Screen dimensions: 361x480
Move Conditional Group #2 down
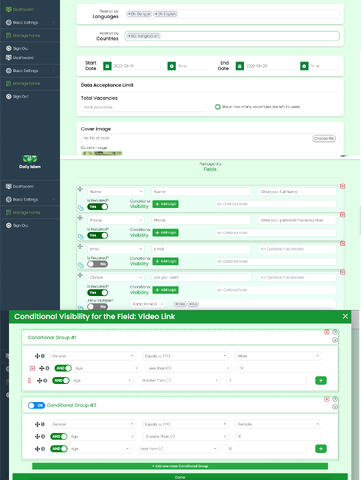(x=335, y=407)
